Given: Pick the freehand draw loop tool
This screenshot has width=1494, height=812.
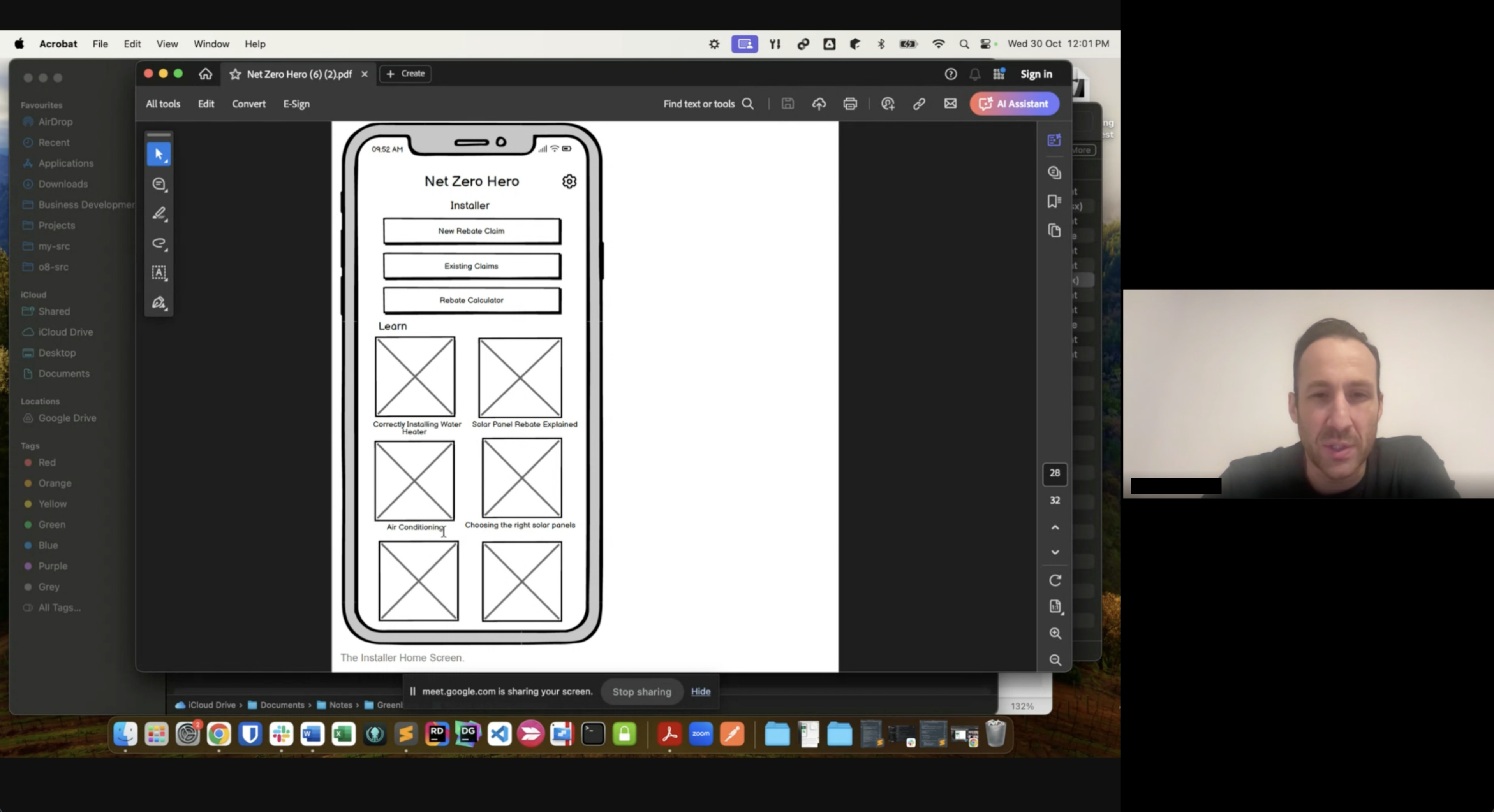Looking at the screenshot, I should pyautogui.click(x=159, y=243).
